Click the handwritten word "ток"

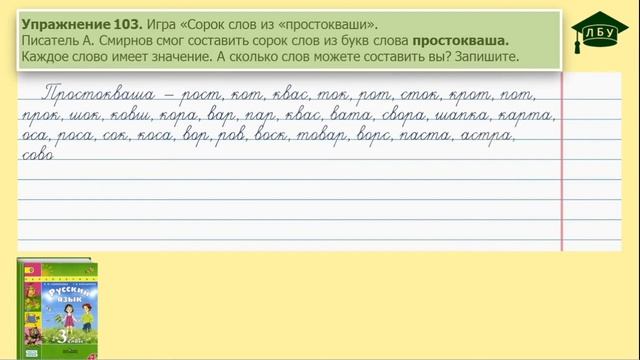(x=334, y=95)
